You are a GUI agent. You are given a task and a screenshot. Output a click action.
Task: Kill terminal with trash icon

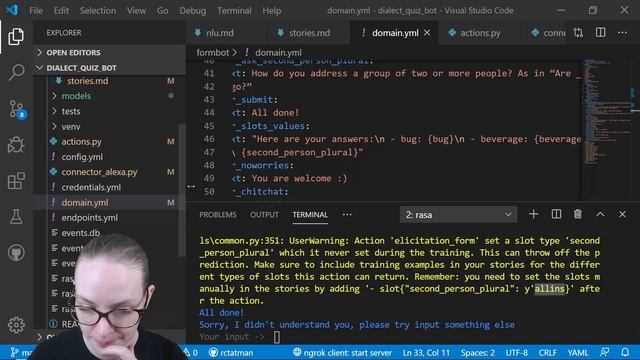578,214
